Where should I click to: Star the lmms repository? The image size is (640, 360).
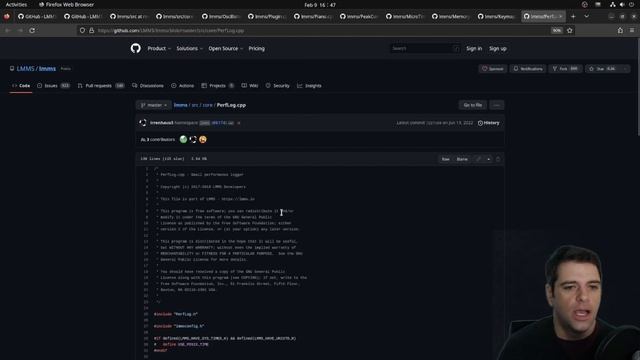(x=602, y=69)
